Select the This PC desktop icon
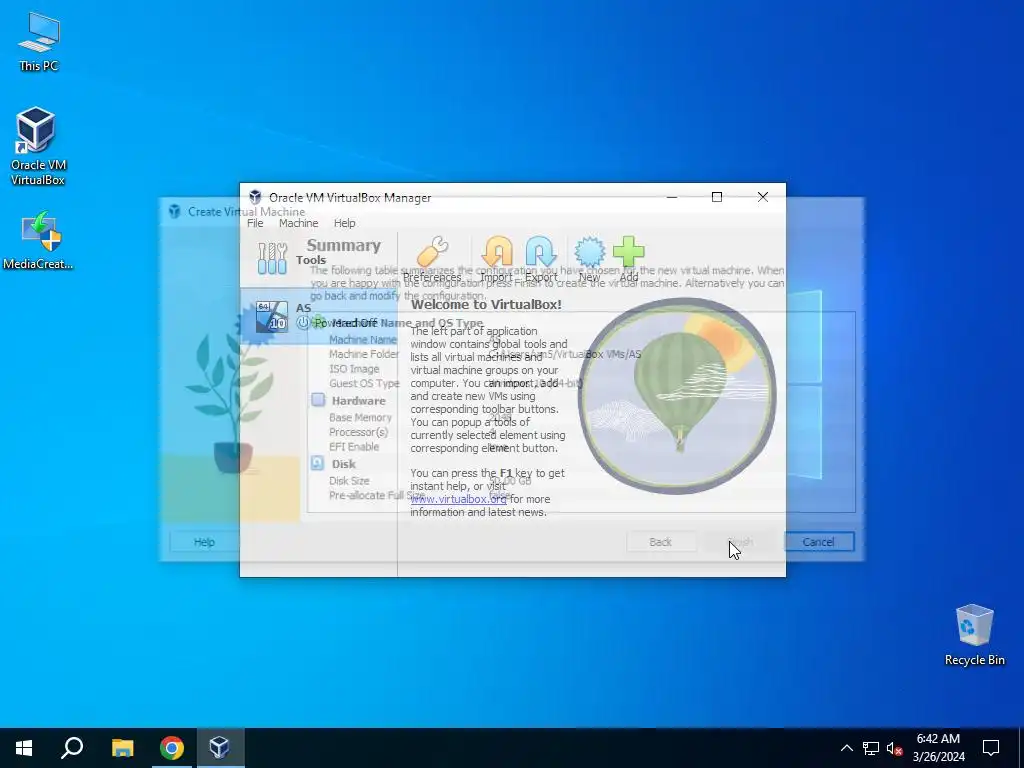The image size is (1024, 768). click(x=38, y=42)
